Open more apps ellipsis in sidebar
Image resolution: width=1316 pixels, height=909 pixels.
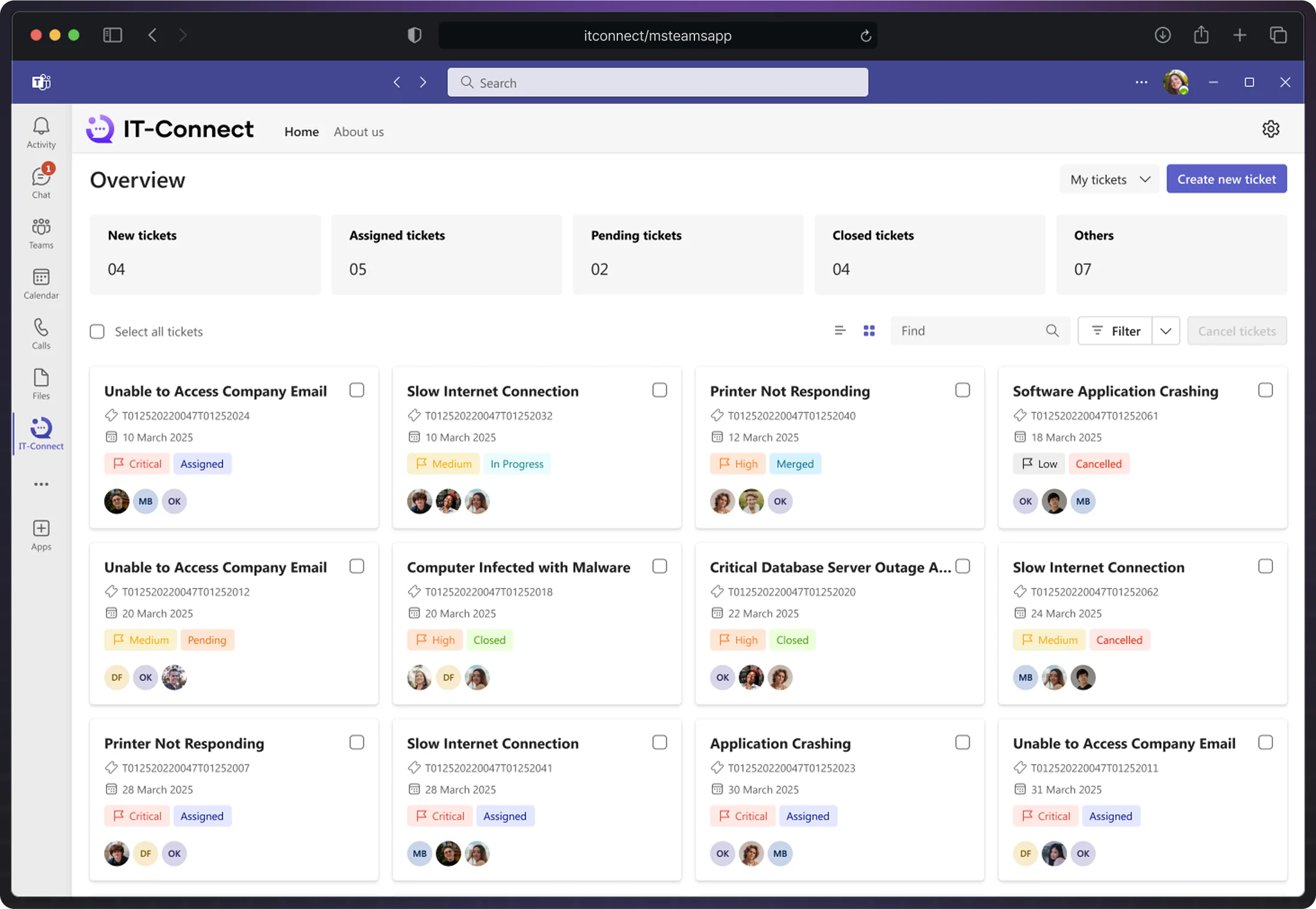41,484
